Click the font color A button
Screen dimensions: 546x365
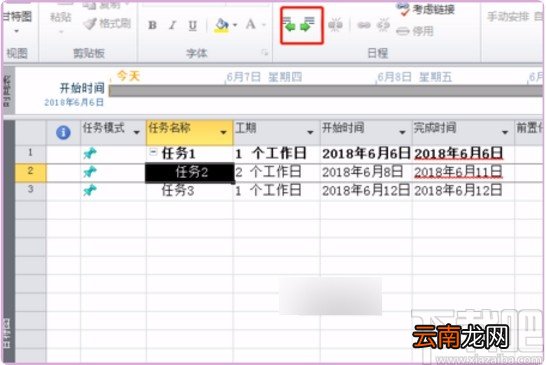coord(250,24)
